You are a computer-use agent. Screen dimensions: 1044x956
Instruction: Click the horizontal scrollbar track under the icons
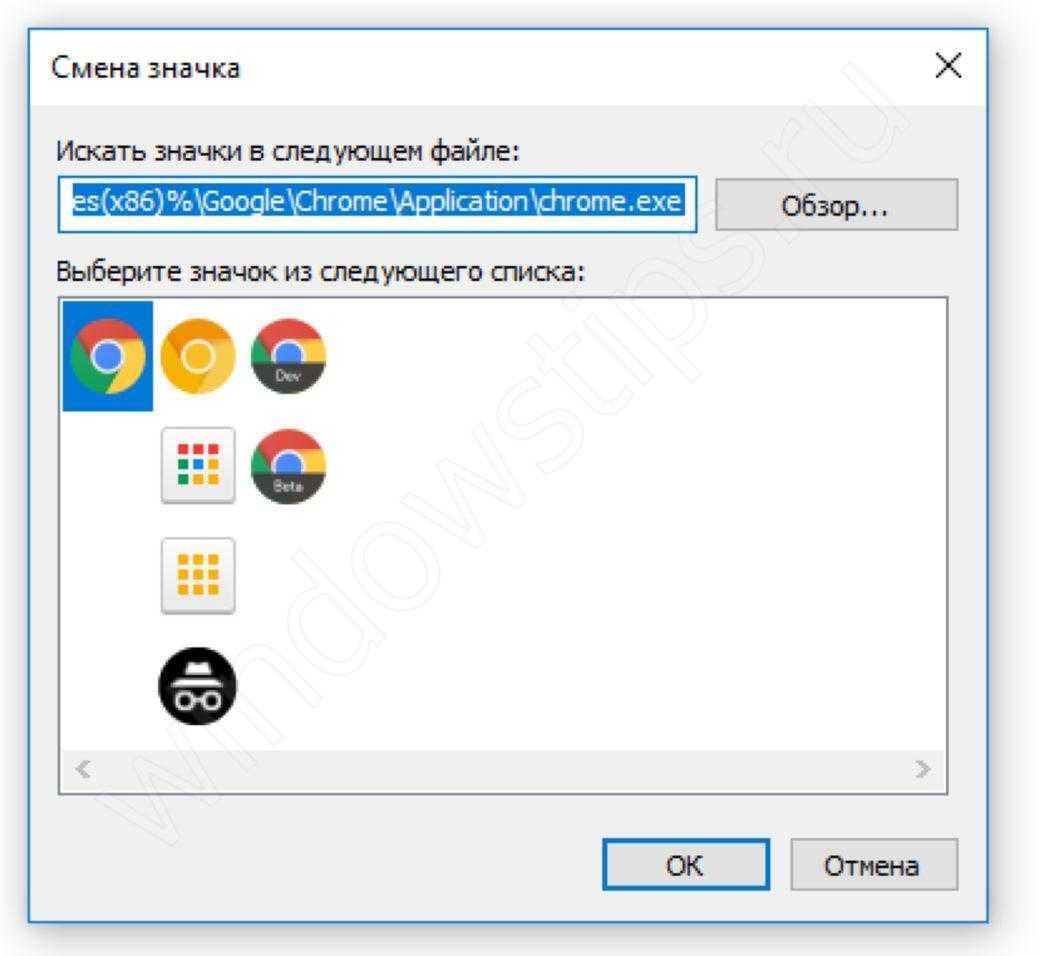(503, 770)
